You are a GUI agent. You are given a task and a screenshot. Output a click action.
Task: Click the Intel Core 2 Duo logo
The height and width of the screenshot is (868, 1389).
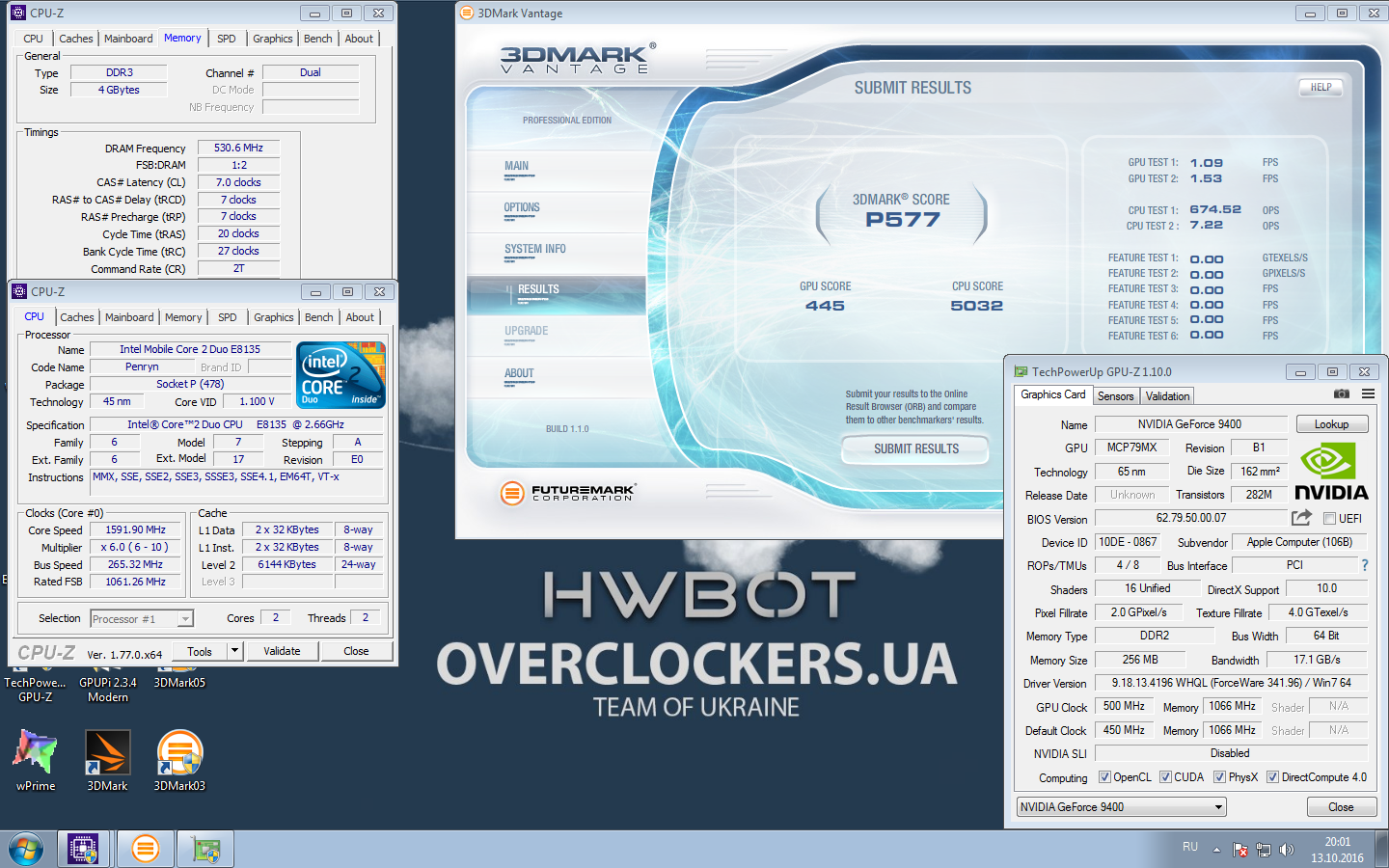[x=341, y=374]
